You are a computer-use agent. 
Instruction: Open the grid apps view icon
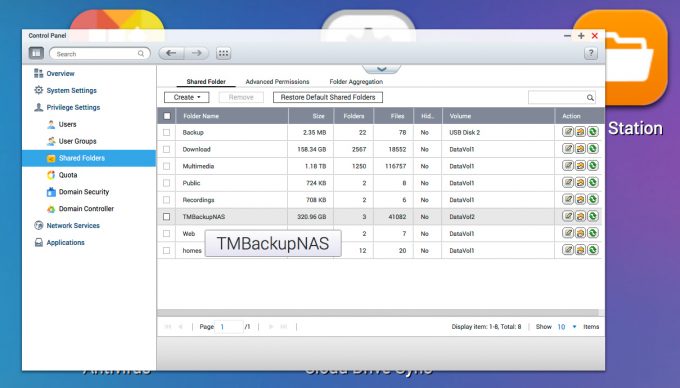point(223,53)
